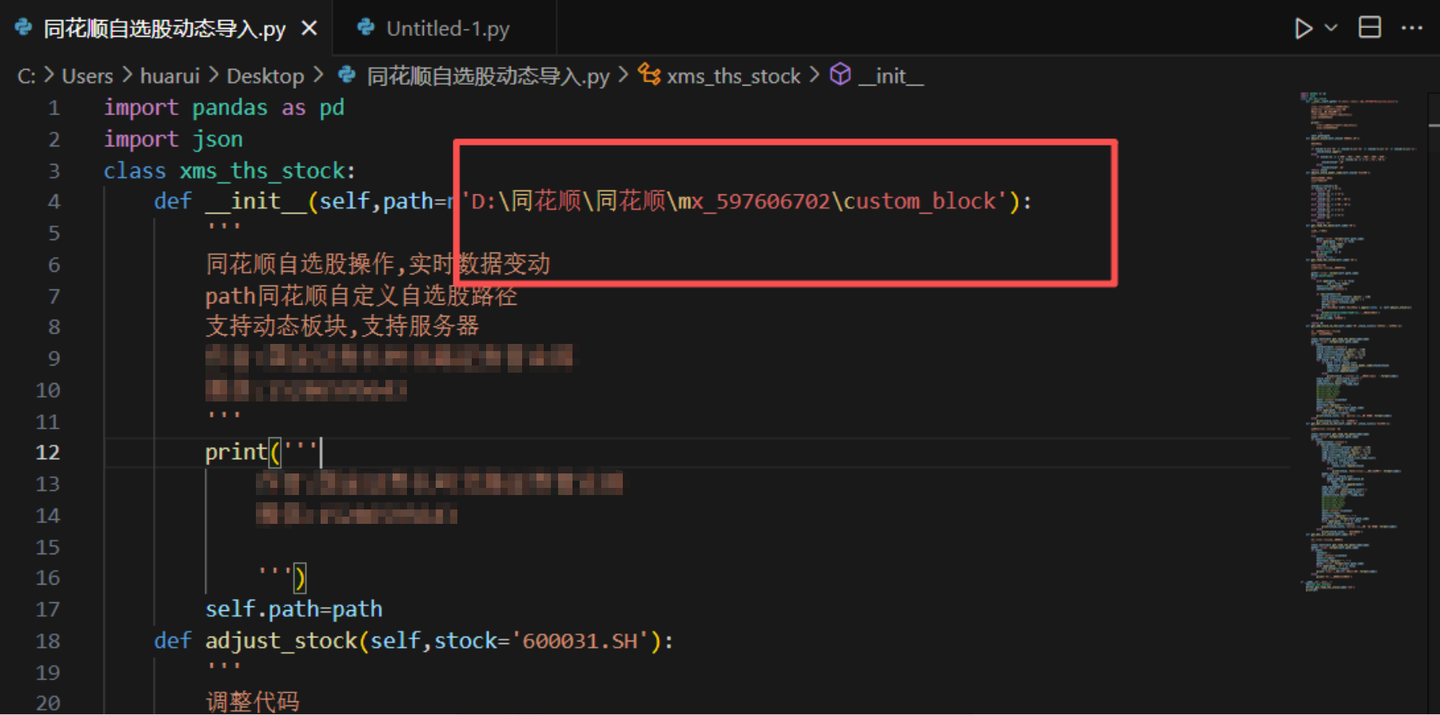Split the editor to the right

click(x=1370, y=28)
